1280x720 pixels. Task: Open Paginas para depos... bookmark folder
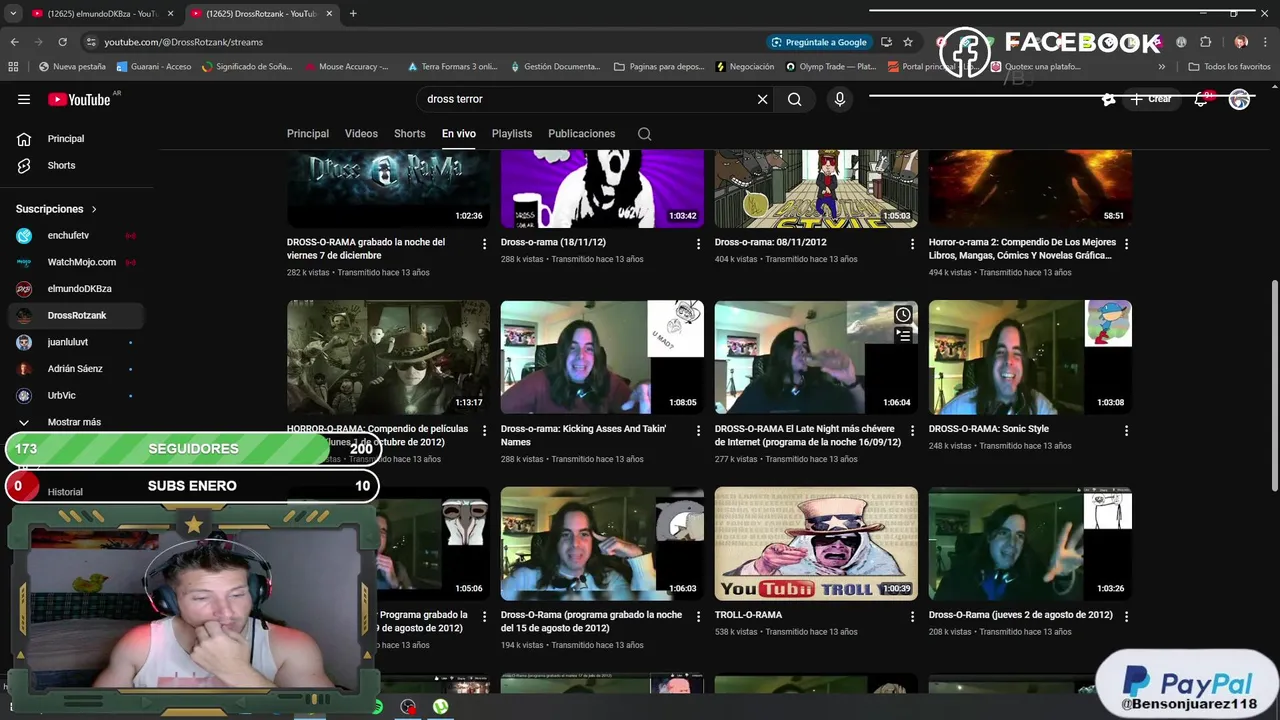pyautogui.click(x=659, y=67)
